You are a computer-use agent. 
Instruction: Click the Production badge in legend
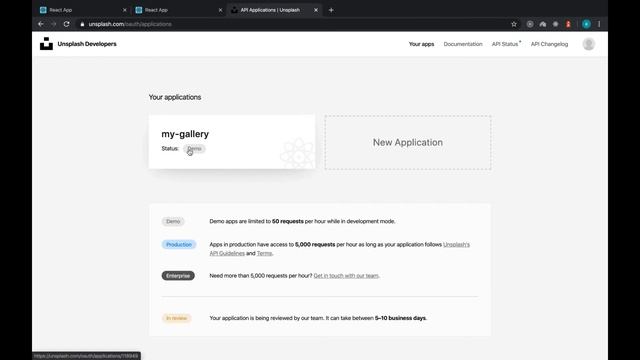[x=179, y=244]
